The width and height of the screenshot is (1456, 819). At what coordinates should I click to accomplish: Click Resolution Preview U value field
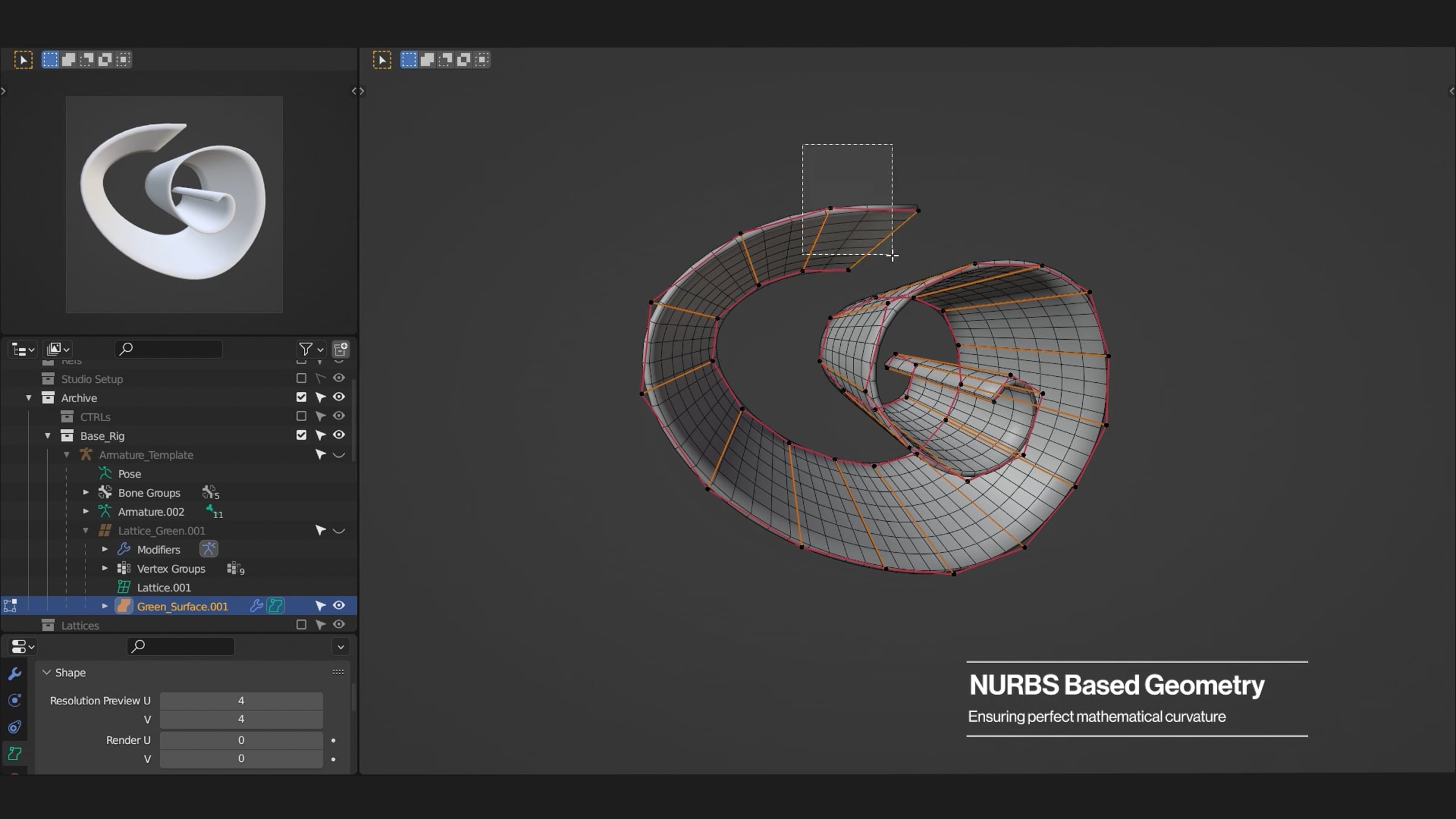coord(241,701)
